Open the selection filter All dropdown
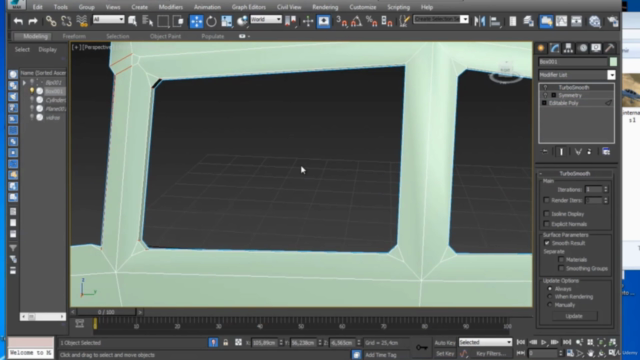The width and height of the screenshot is (640, 360). click(x=108, y=20)
